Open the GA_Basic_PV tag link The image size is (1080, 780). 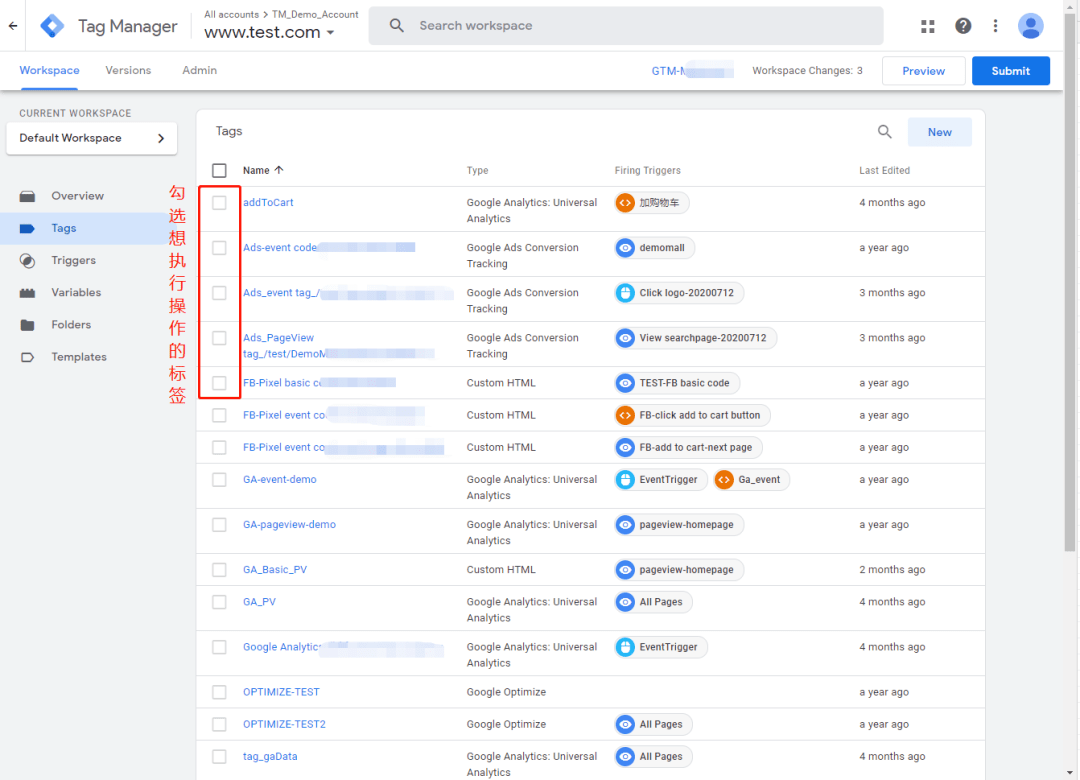click(x=275, y=570)
